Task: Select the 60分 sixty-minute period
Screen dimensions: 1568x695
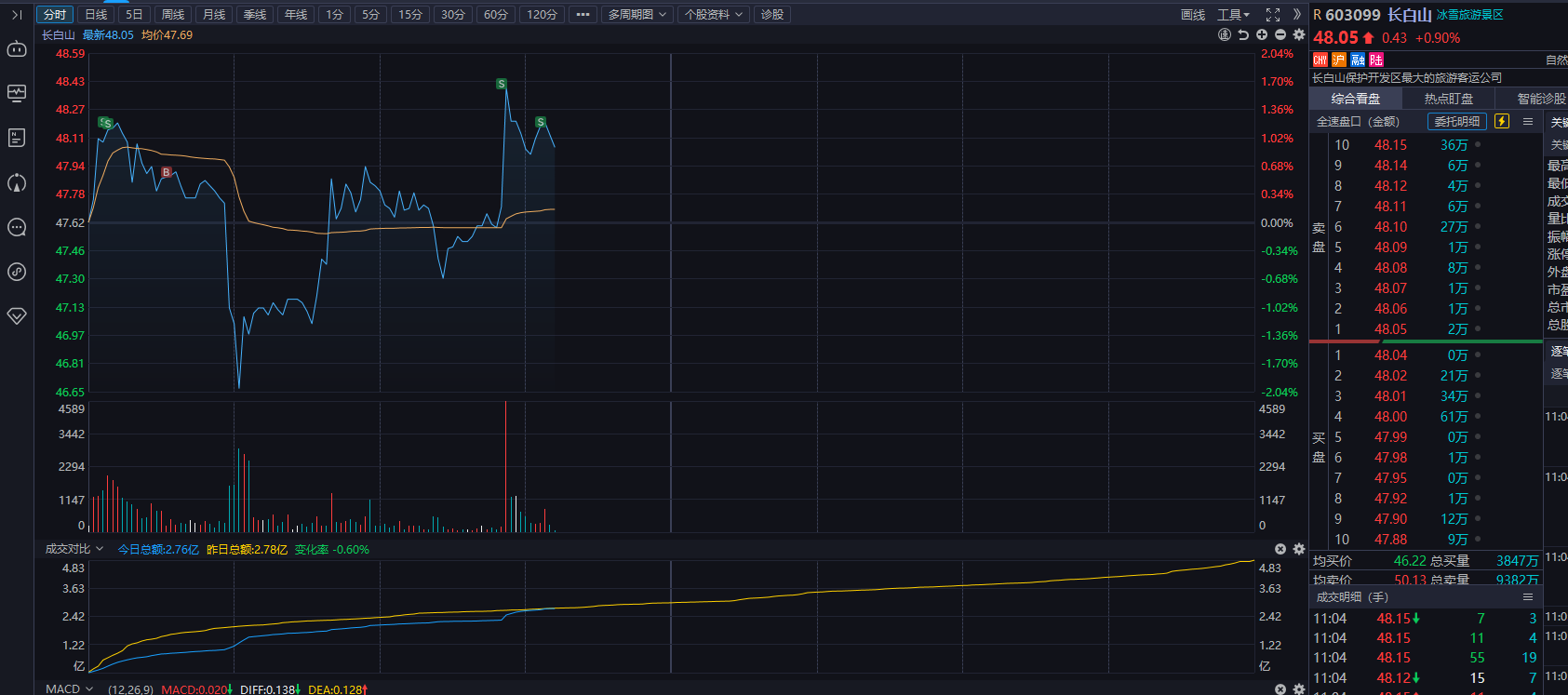Action: [x=496, y=15]
